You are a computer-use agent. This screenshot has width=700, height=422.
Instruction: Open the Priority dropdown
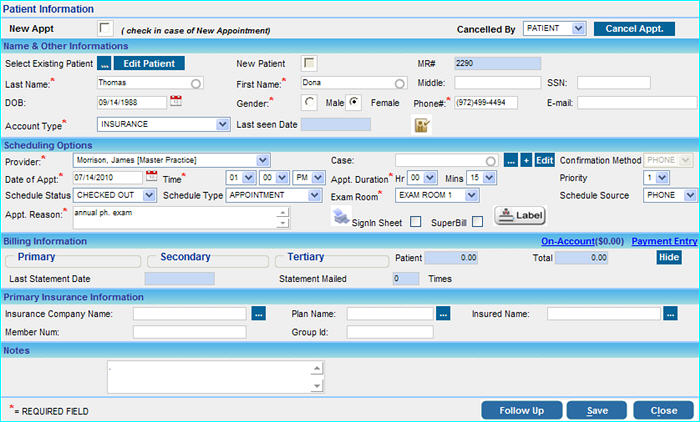[x=656, y=178]
